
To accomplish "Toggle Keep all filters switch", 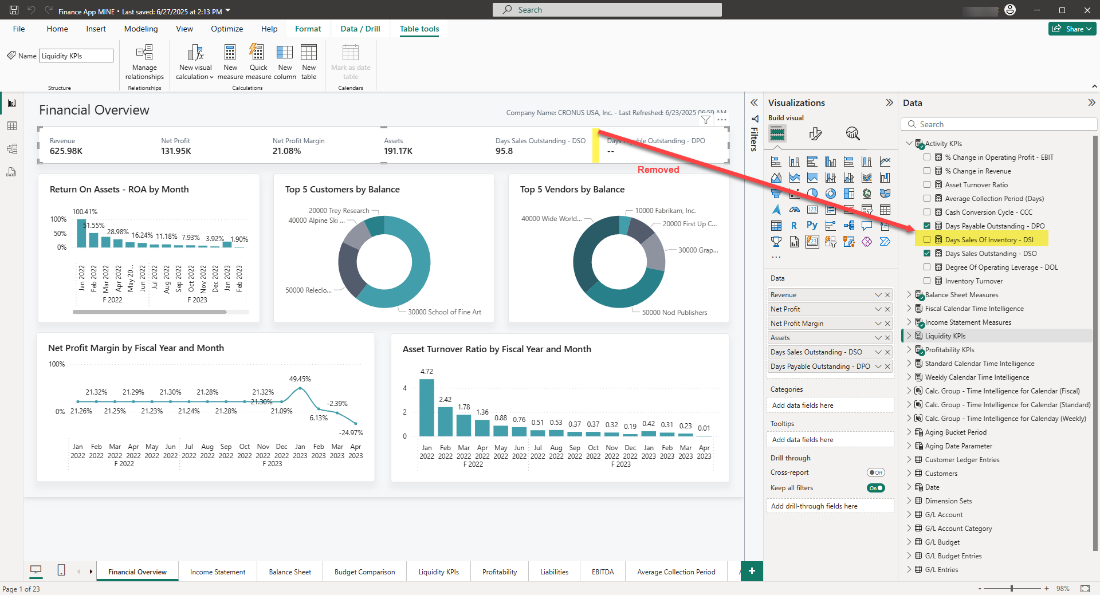I will (x=876, y=488).
